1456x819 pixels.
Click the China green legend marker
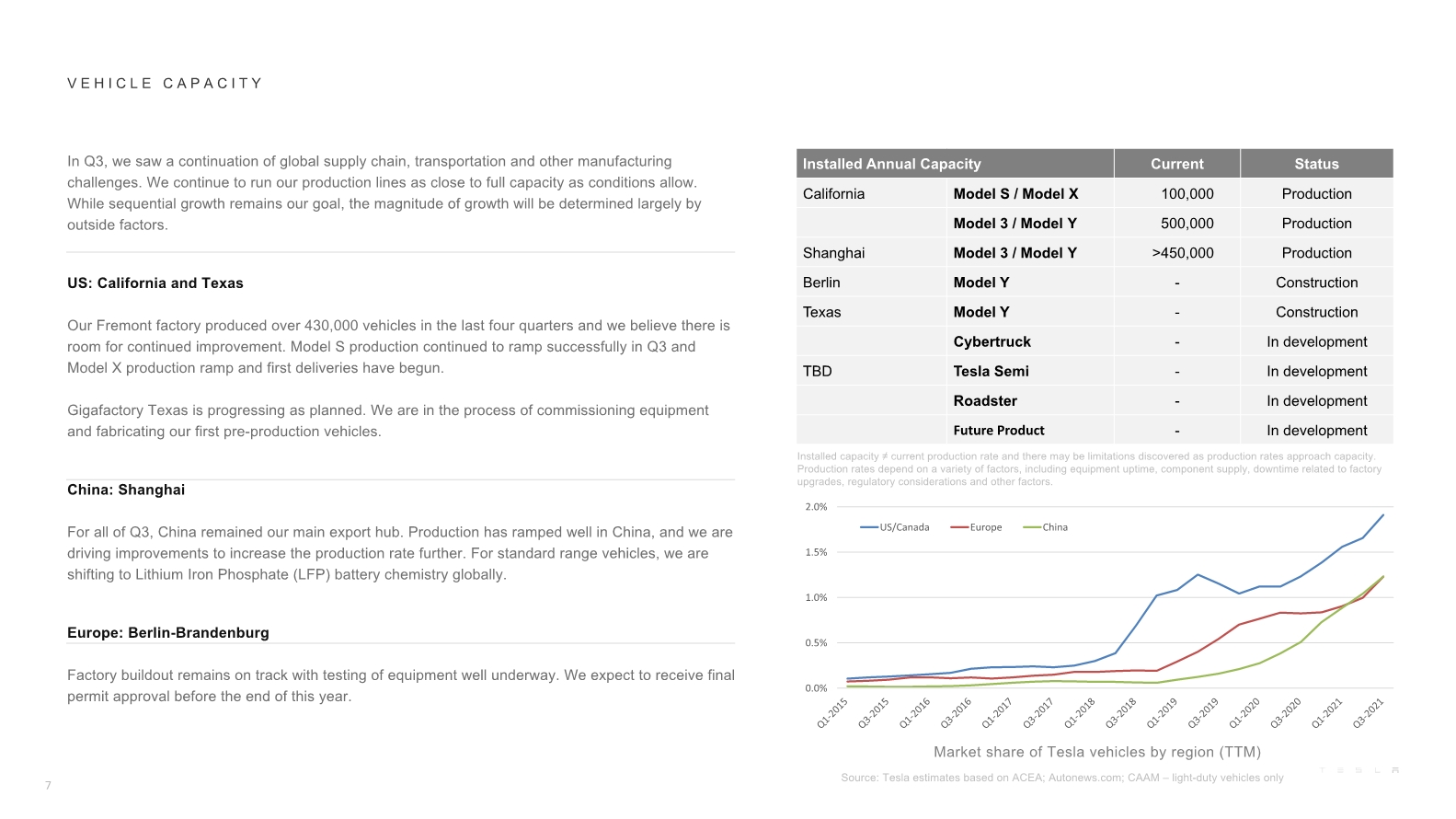click(1032, 527)
